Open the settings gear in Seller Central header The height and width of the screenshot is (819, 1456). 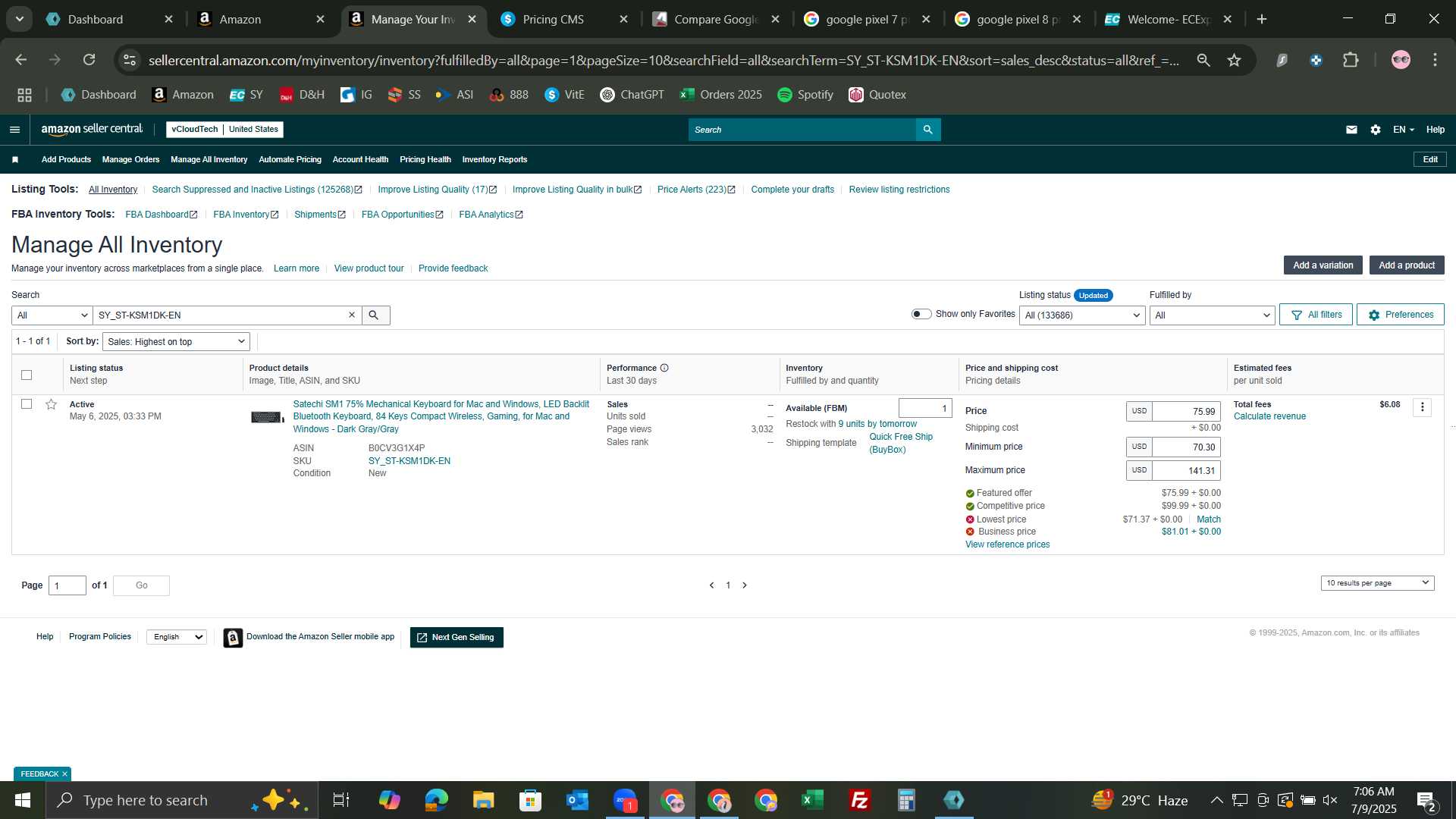1376,130
